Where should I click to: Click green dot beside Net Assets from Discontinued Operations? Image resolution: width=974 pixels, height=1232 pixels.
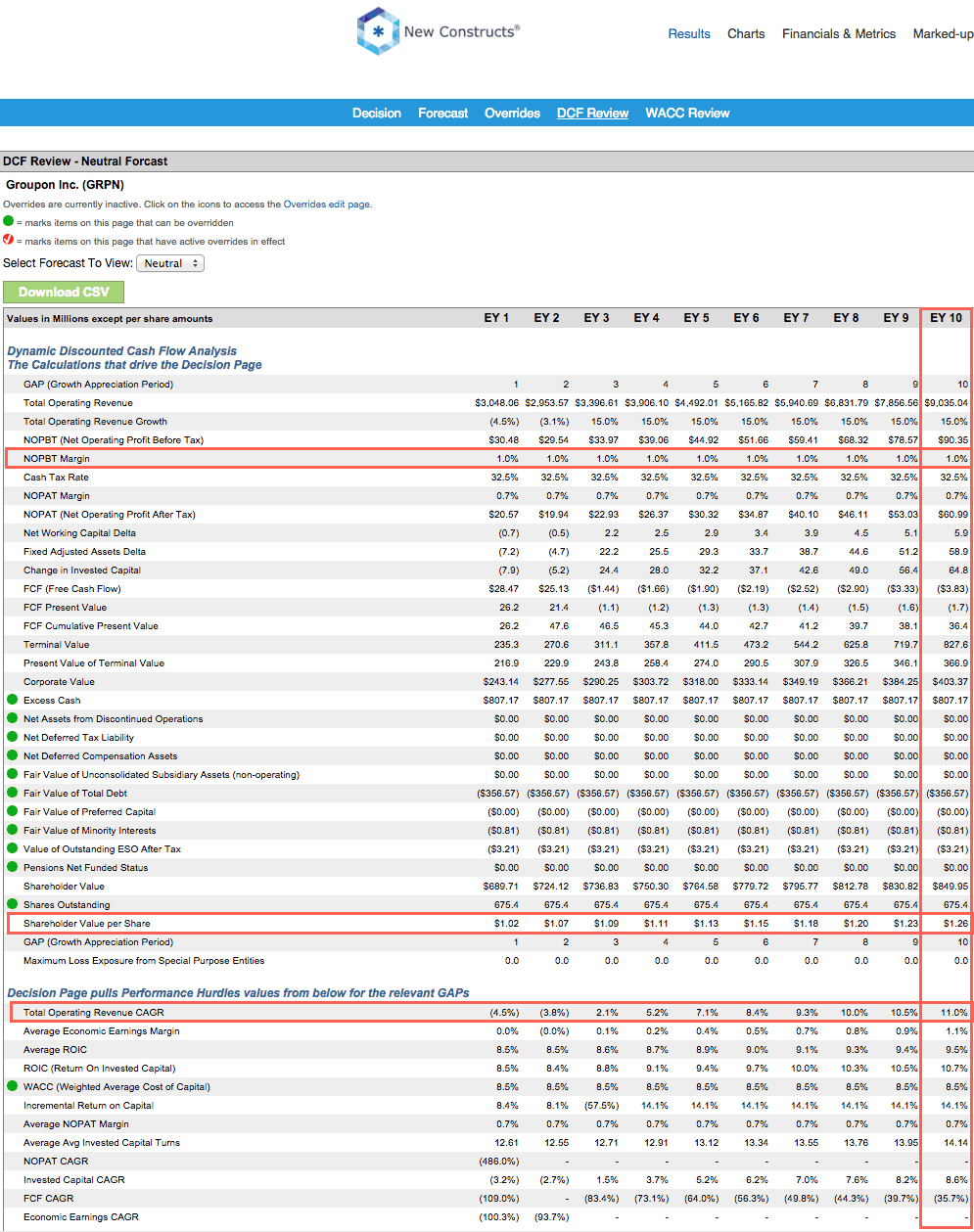pyautogui.click(x=13, y=718)
